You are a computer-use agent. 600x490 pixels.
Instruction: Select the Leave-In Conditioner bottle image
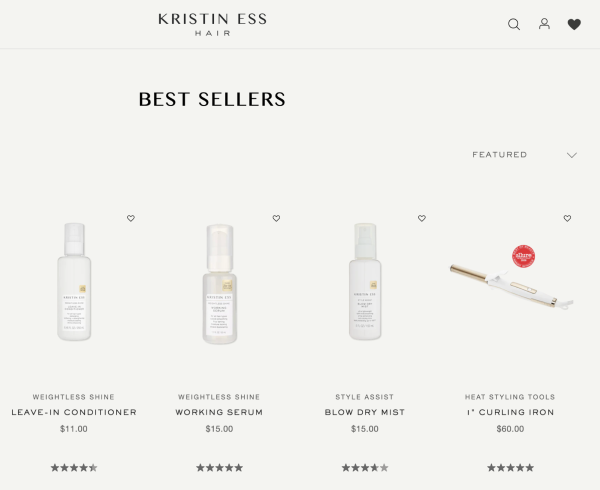click(74, 282)
